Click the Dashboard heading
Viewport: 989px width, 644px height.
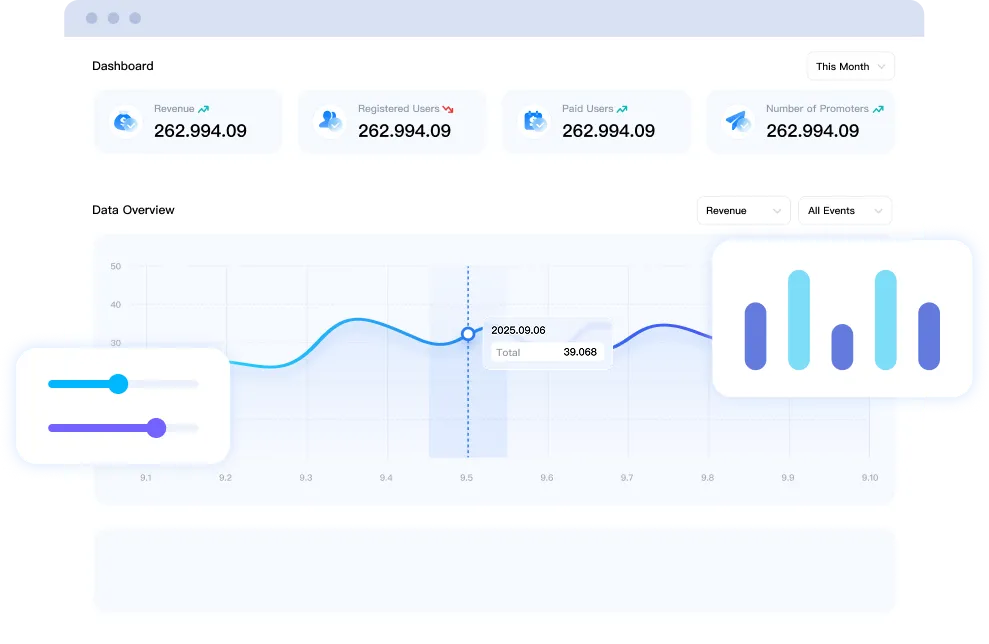[x=123, y=66]
